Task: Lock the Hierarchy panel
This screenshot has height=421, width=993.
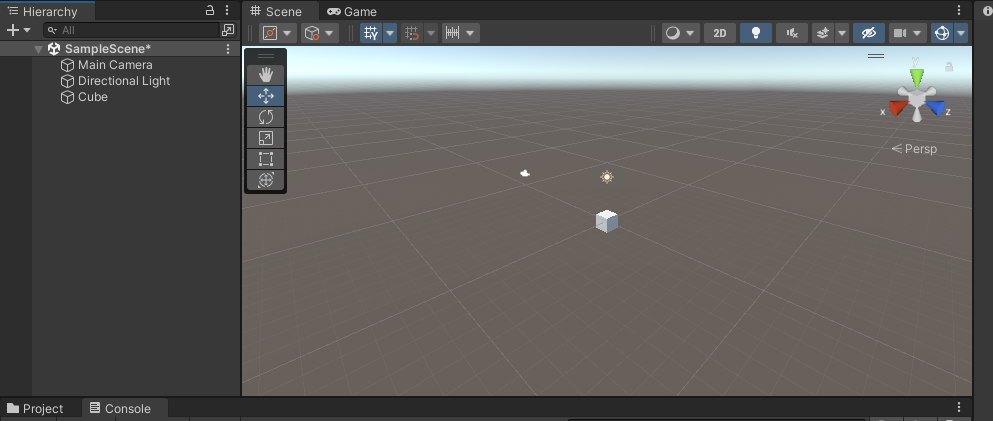Action: [210, 10]
